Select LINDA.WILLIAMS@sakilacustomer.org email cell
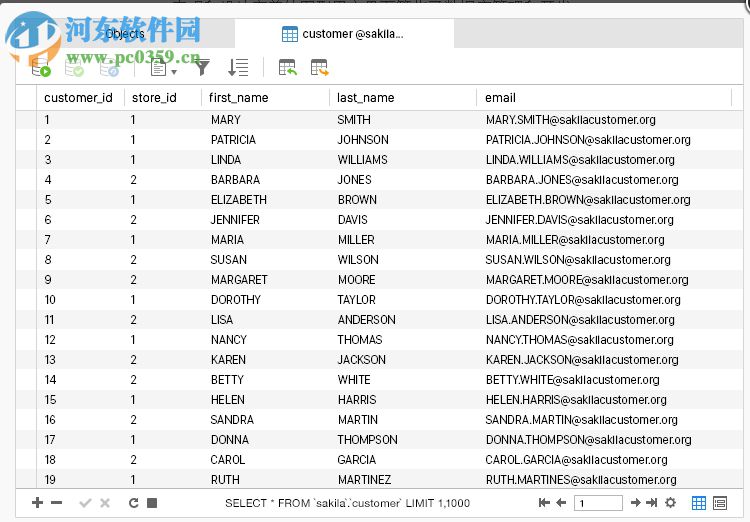 click(x=580, y=160)
